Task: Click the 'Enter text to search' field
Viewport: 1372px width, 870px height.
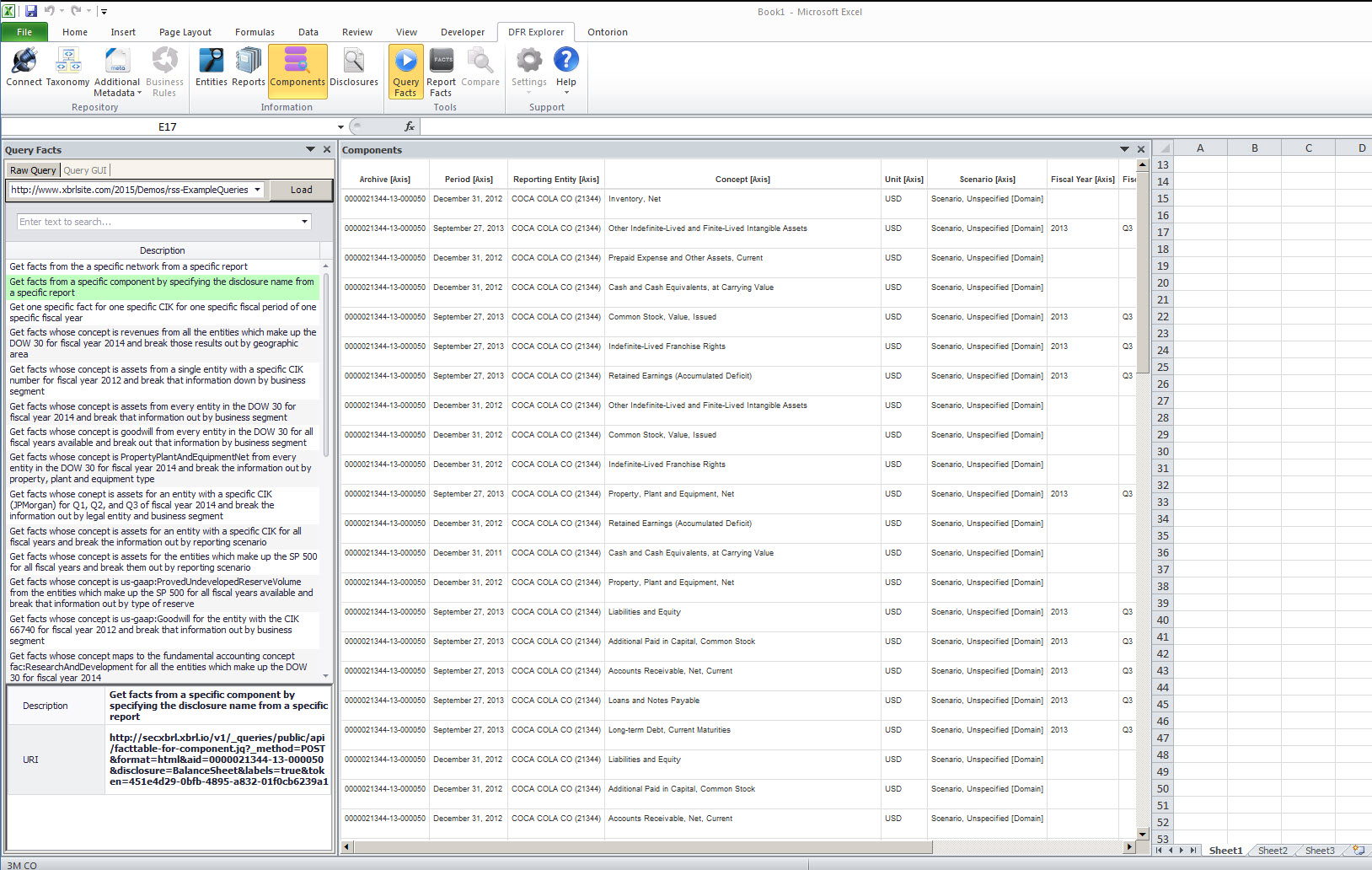Action: click(x=158, y=222)
